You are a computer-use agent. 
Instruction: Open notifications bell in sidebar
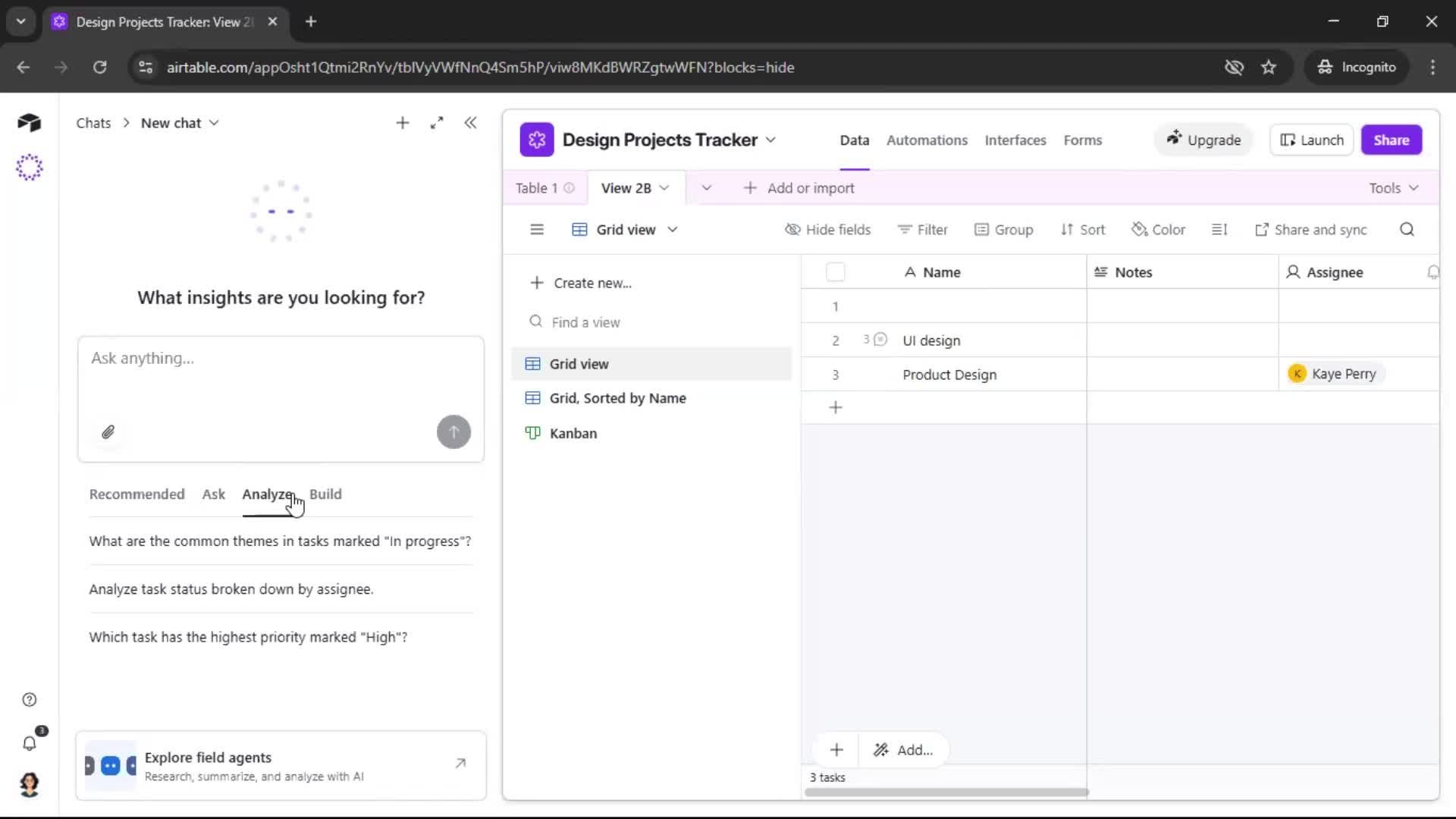(29, 743)
